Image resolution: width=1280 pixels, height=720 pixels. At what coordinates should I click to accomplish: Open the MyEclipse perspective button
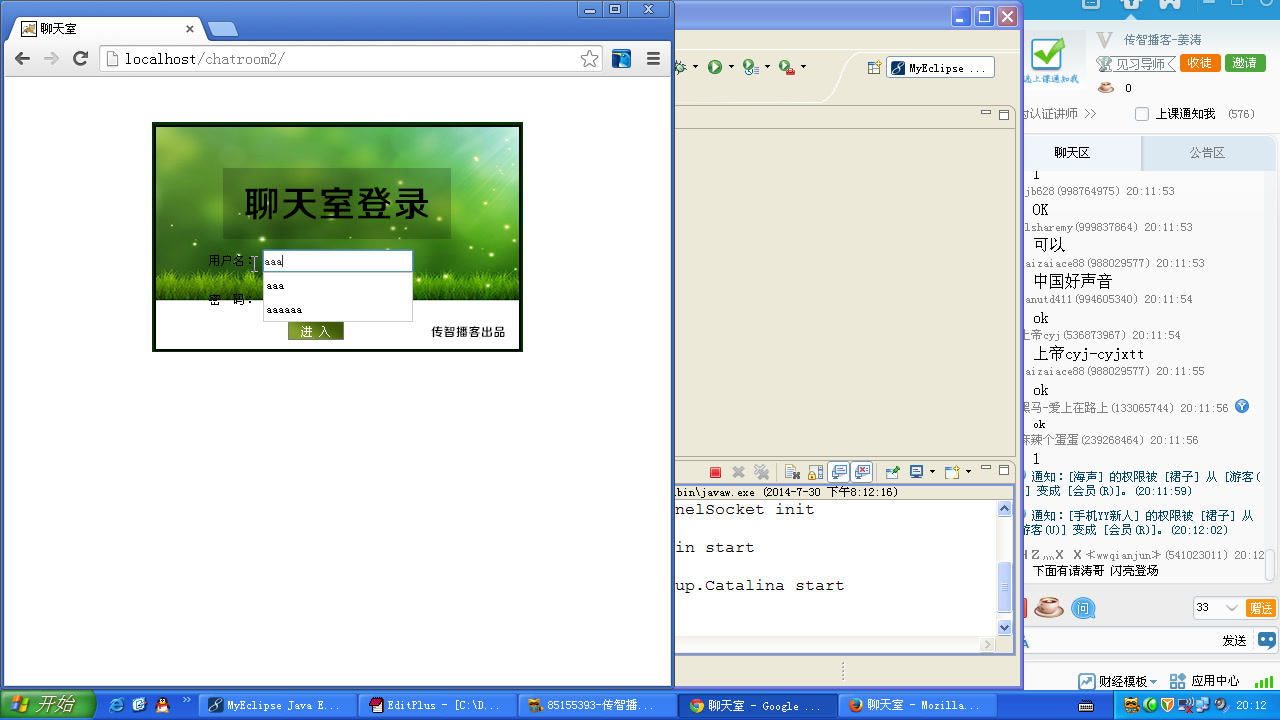point(940,67)
